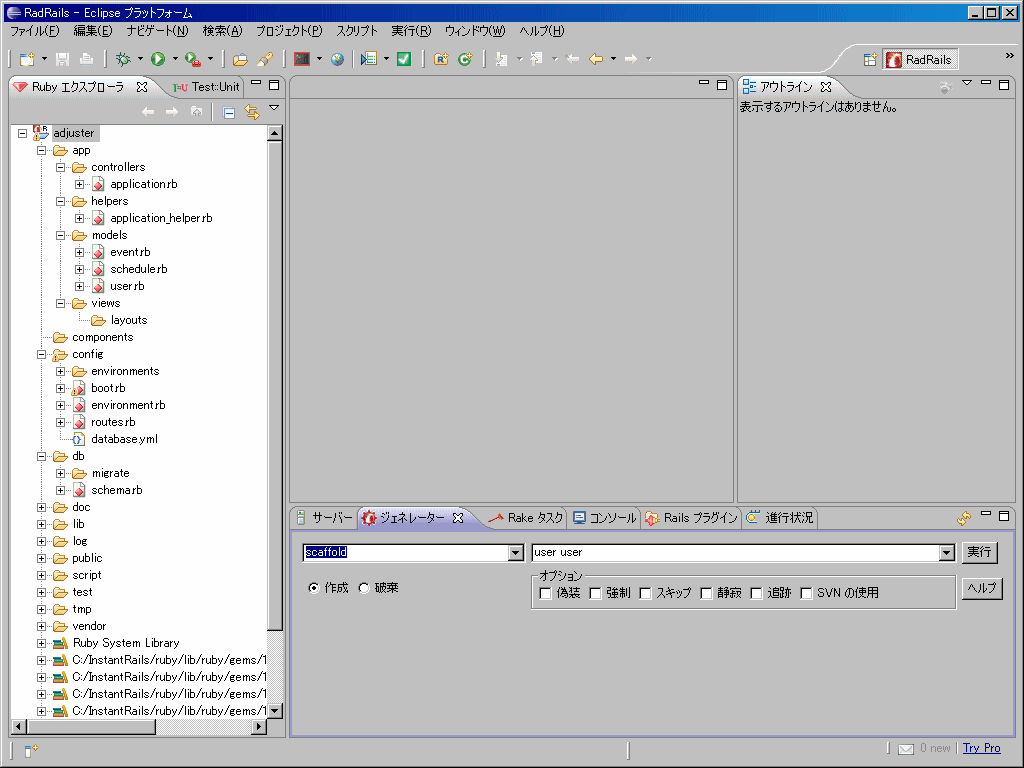The image size is (1024, 768).
Task: Open a new Rails project with the R+ icon
Action: (440, 59)
